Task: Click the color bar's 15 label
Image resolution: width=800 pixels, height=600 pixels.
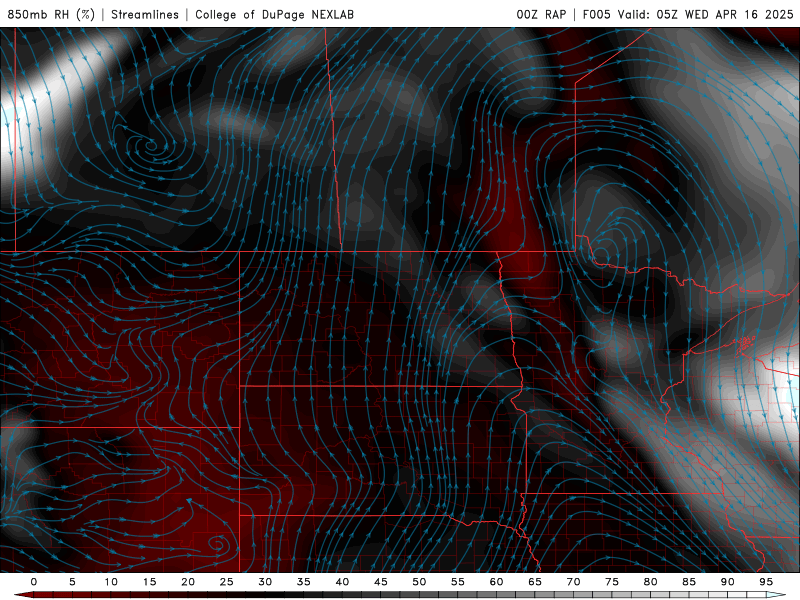Action: (x=149, y=582)
